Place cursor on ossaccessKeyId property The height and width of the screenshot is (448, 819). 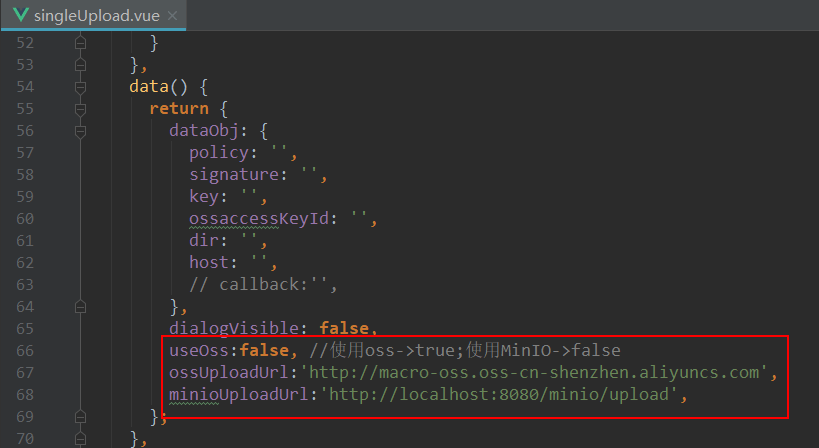coord(259,218)
